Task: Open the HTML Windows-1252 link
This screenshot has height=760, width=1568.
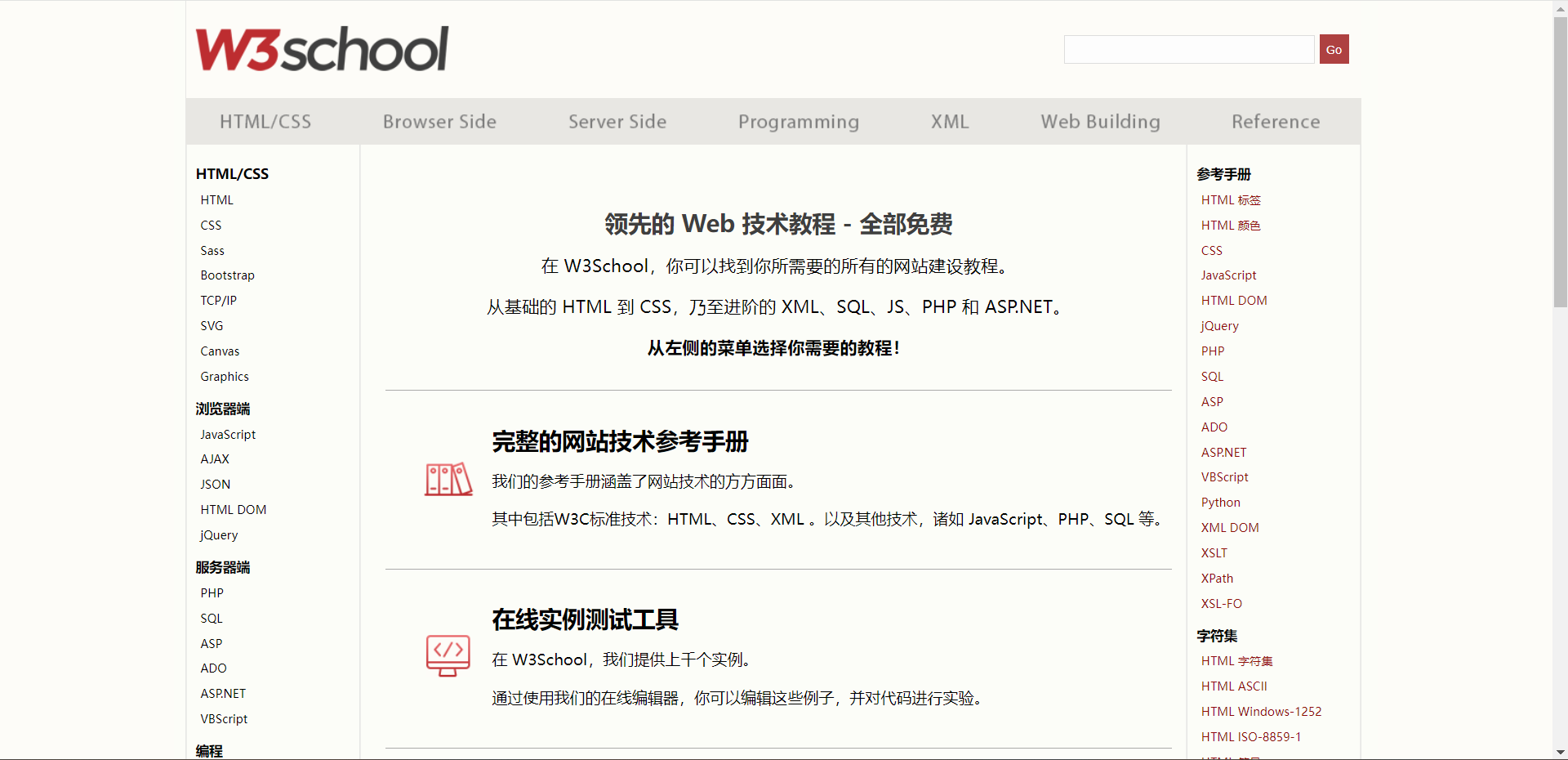Action: tap(1261, 712)
